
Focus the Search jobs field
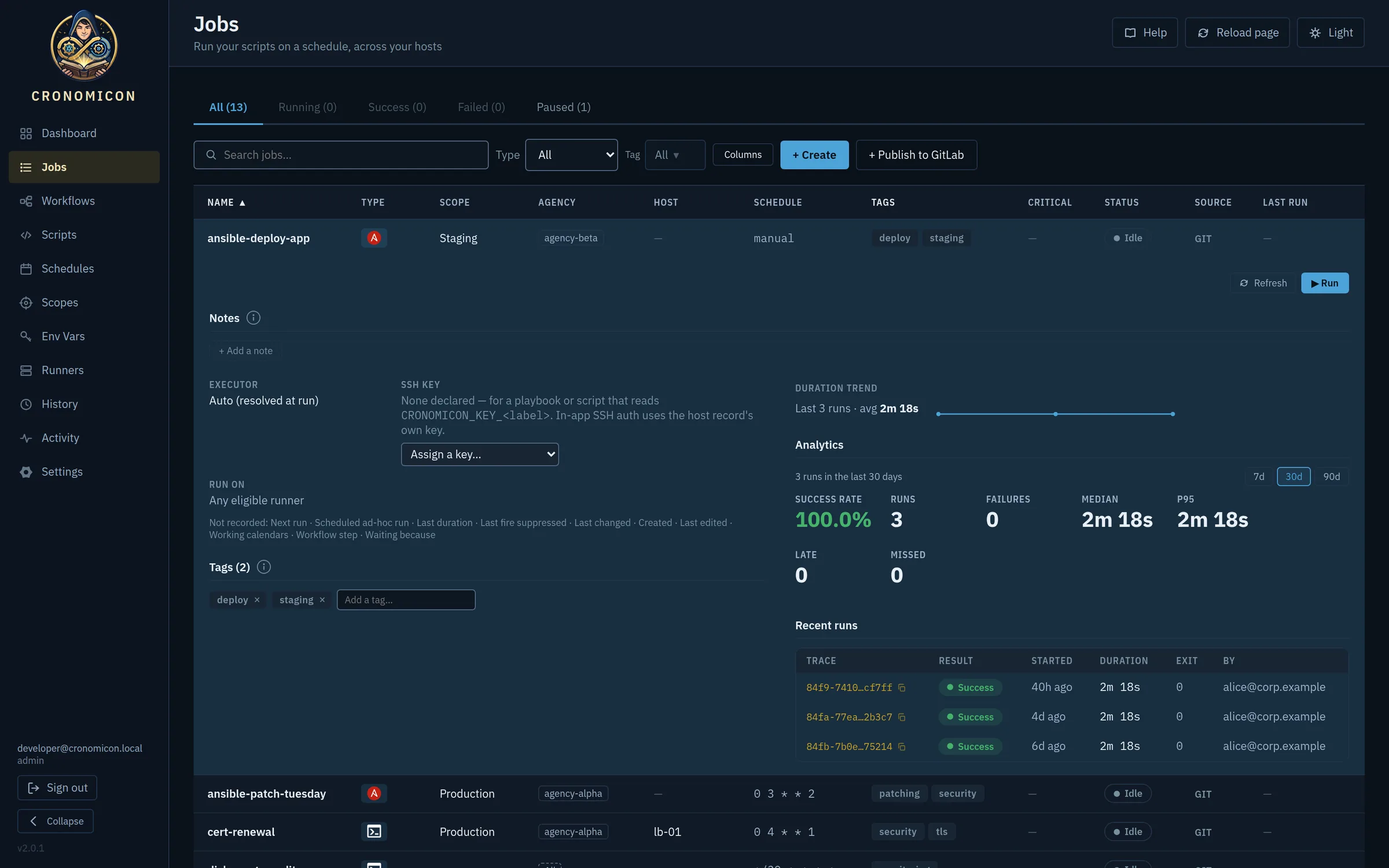tap(341, 155)
